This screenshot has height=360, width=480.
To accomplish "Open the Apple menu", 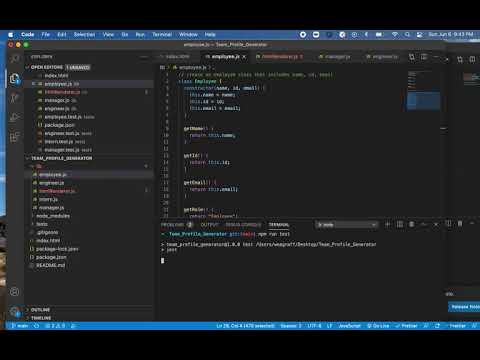I will tap(11, 34).
